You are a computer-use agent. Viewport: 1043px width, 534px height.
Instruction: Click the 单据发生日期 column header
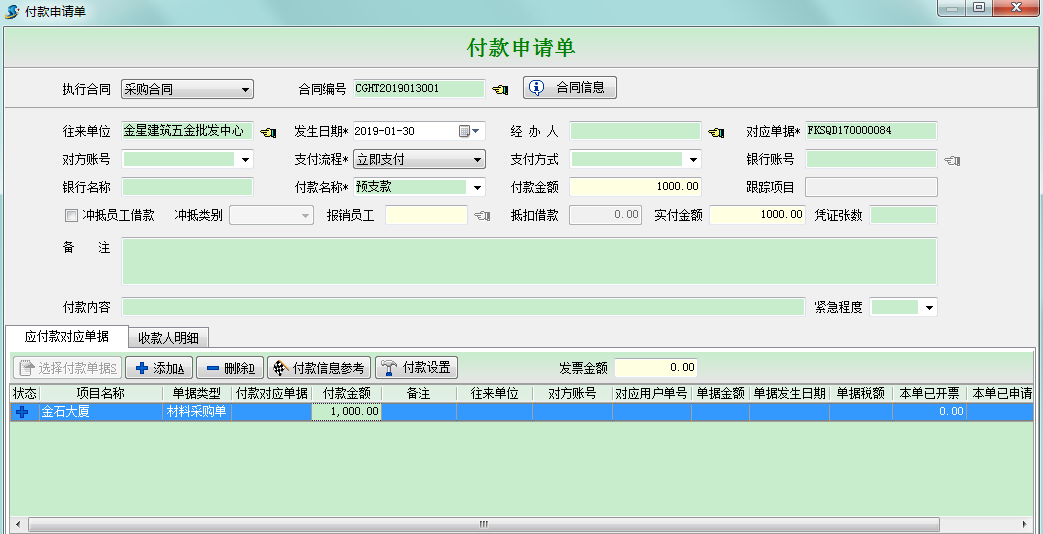790,394
